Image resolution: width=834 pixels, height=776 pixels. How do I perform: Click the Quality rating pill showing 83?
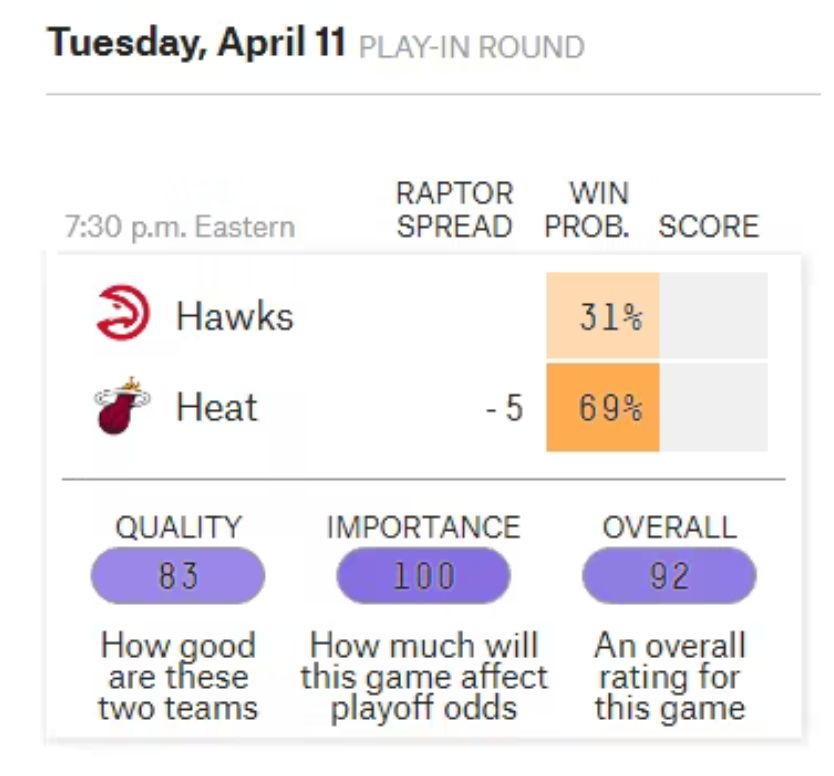tap(178, 575)
